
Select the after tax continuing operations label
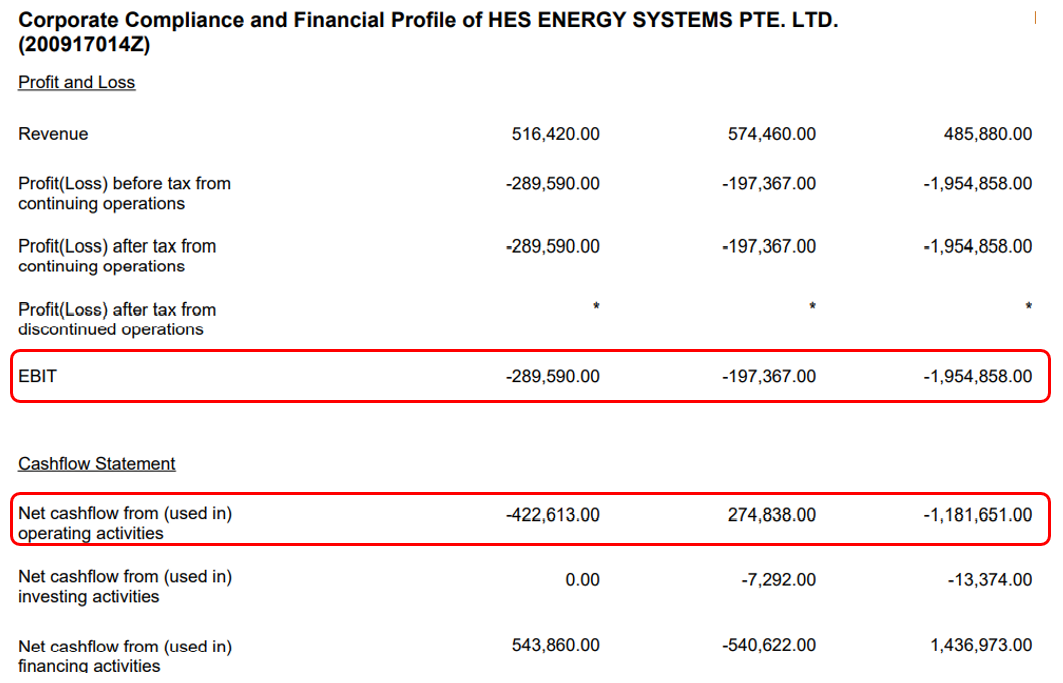pos(117,256)
